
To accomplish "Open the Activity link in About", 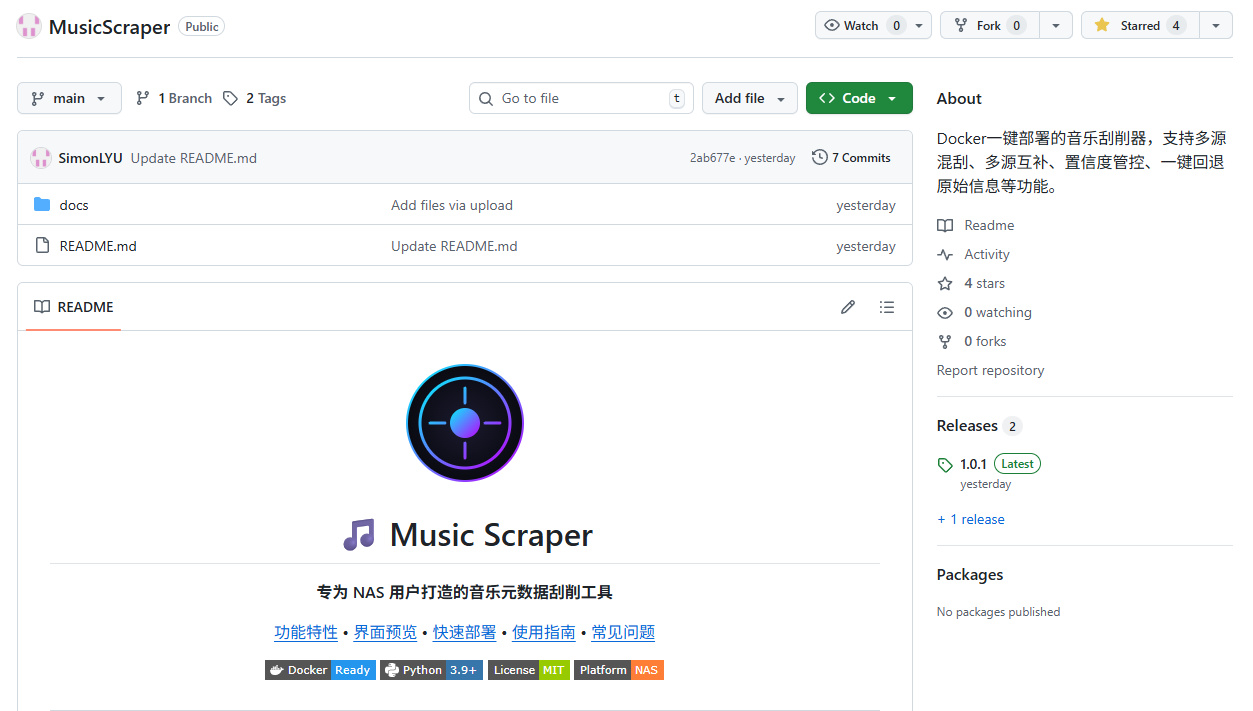I will coord(974,255).
